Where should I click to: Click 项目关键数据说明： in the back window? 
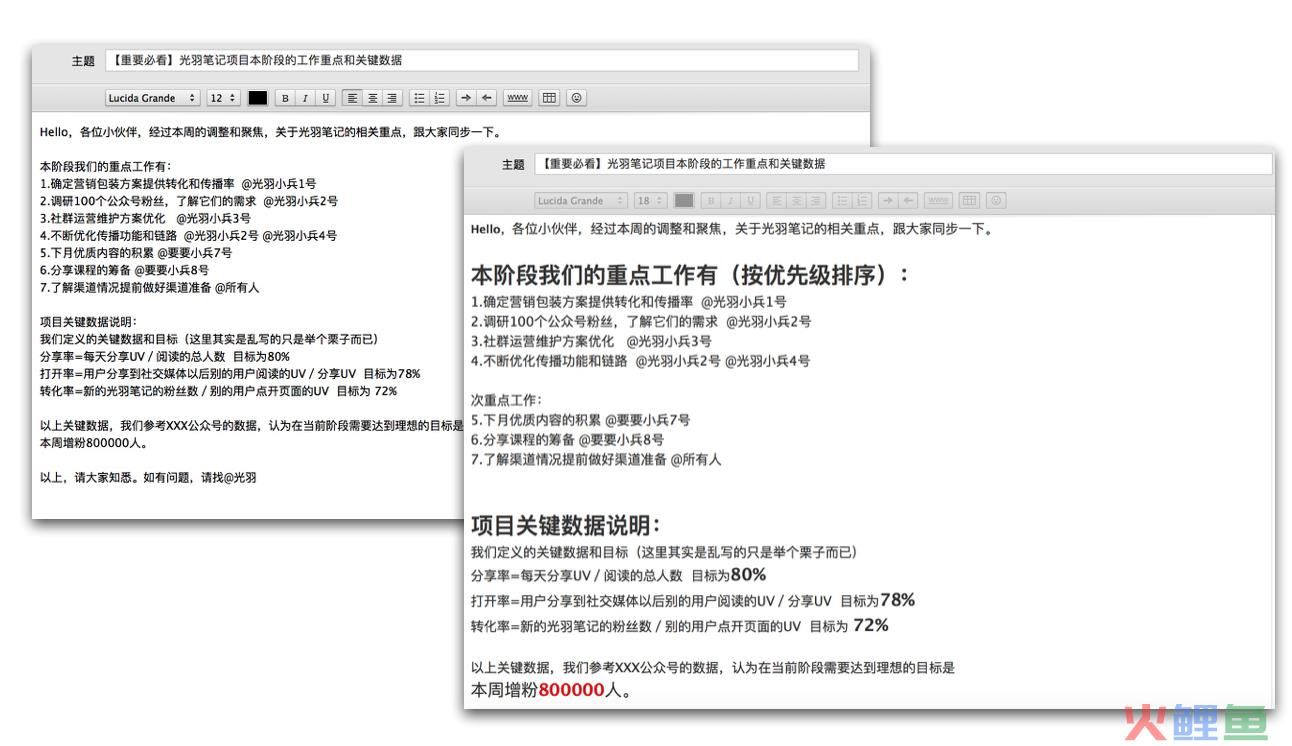coord(89,322)
